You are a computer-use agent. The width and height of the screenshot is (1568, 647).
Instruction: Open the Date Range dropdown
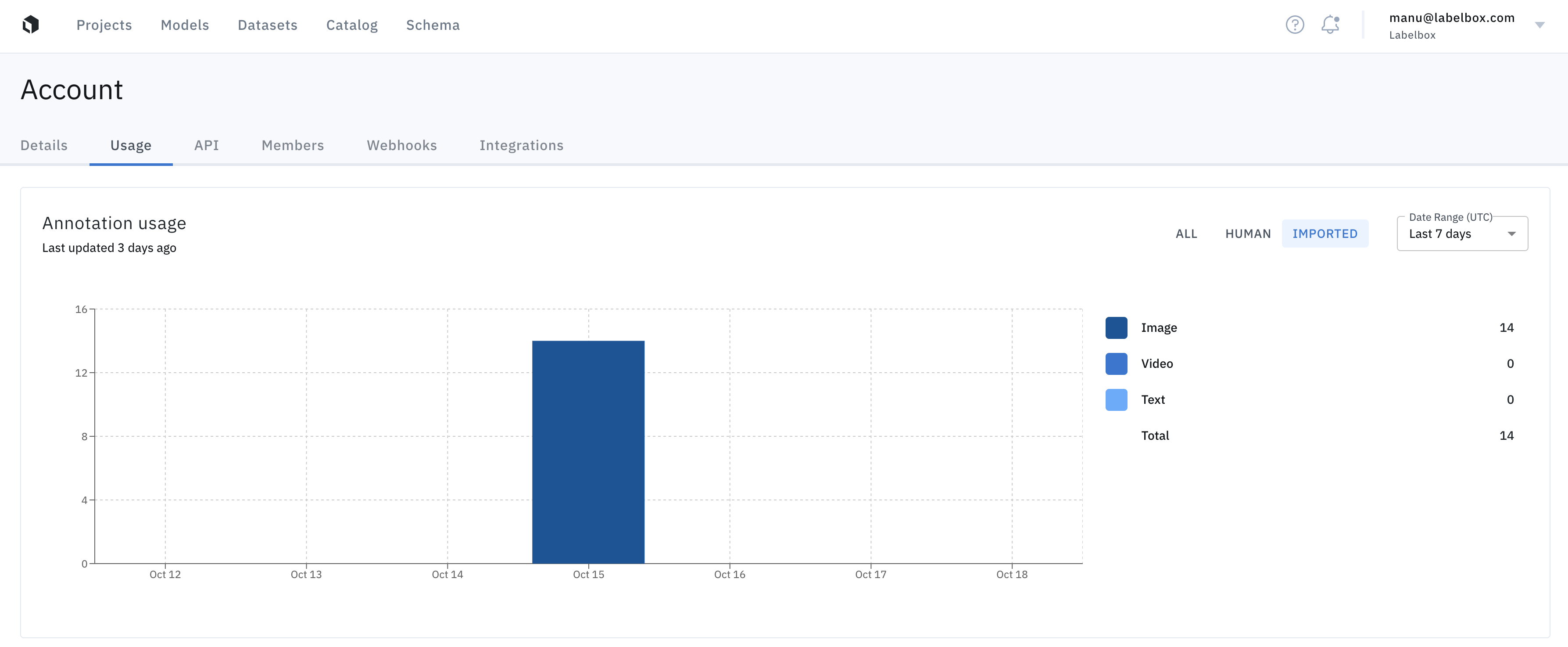coord(1461,234)
